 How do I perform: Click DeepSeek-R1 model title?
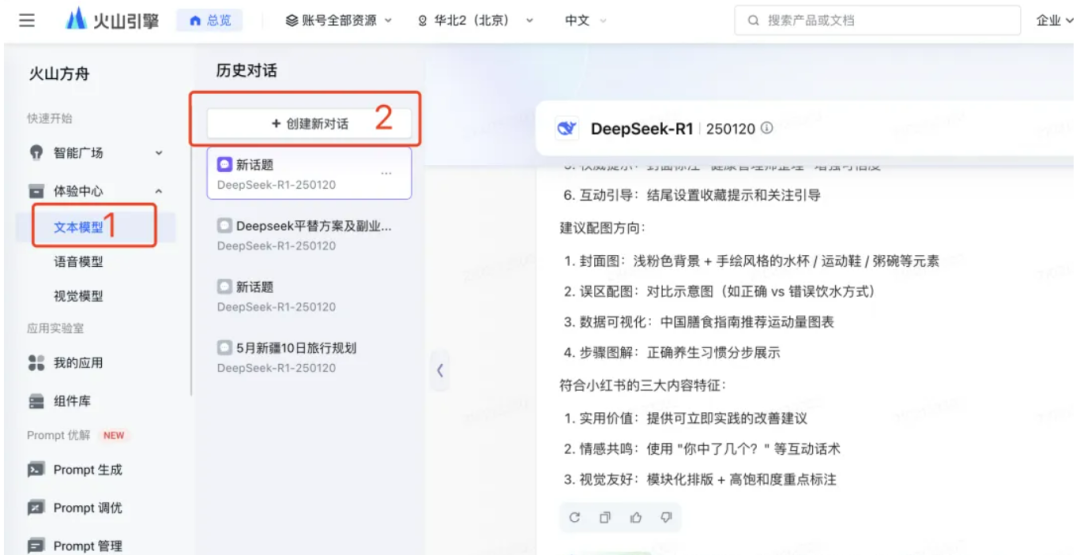(x=642, y=129)
